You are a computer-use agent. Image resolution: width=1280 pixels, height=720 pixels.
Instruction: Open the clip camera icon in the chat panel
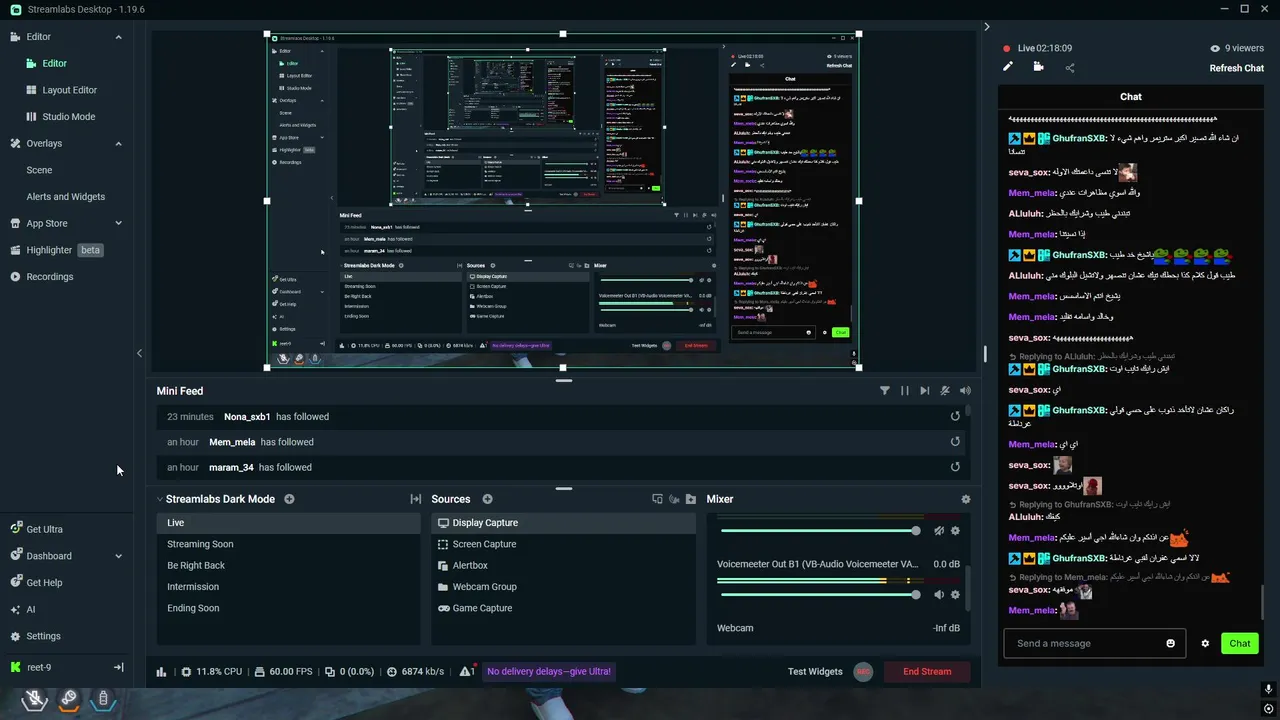pyautogui.click(x=1038, y=67)
